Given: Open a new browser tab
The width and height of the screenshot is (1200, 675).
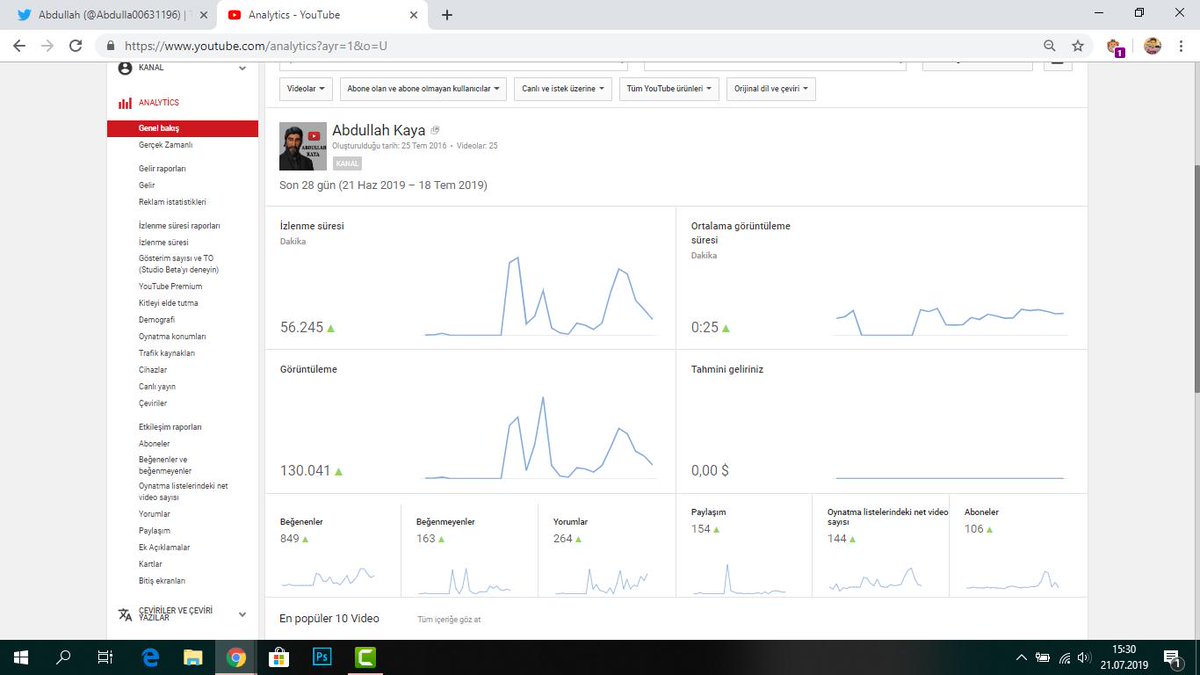Looking at the screenshot, I should pos(446,15).
